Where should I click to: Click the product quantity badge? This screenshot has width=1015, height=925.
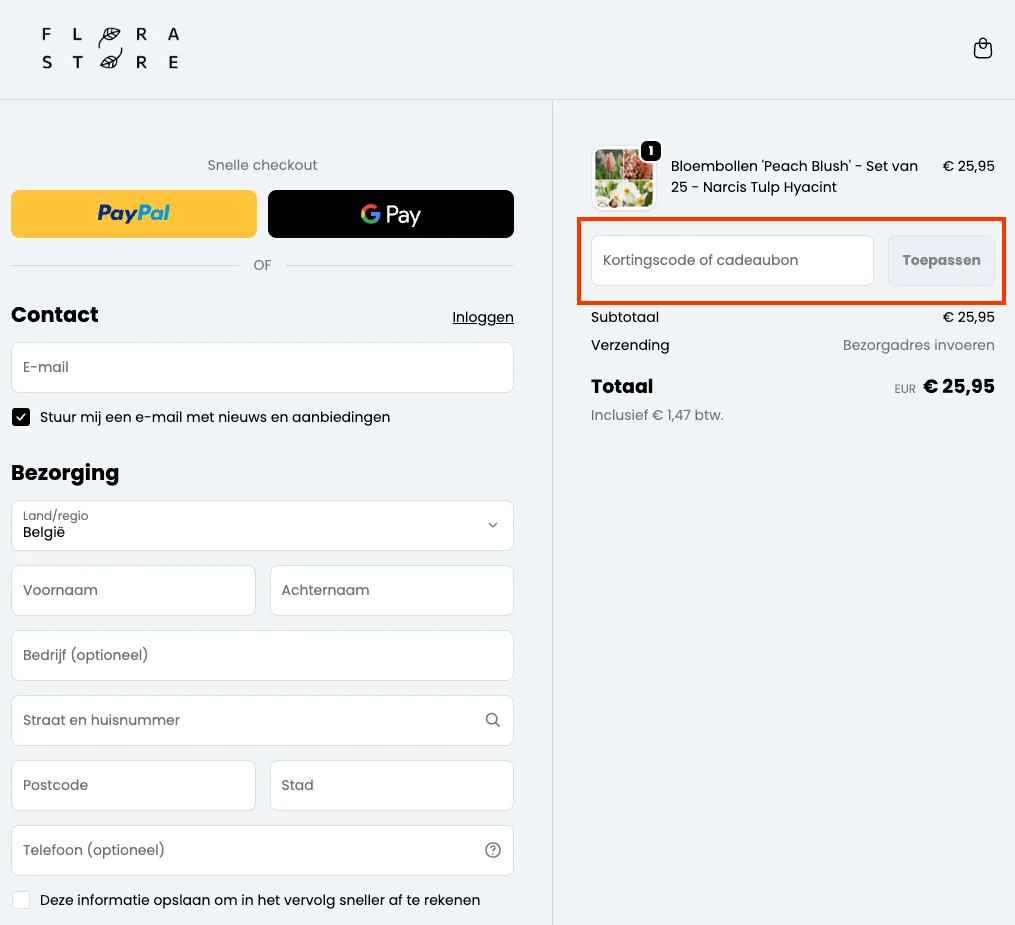pyautogui.click(x=650, y=151)
